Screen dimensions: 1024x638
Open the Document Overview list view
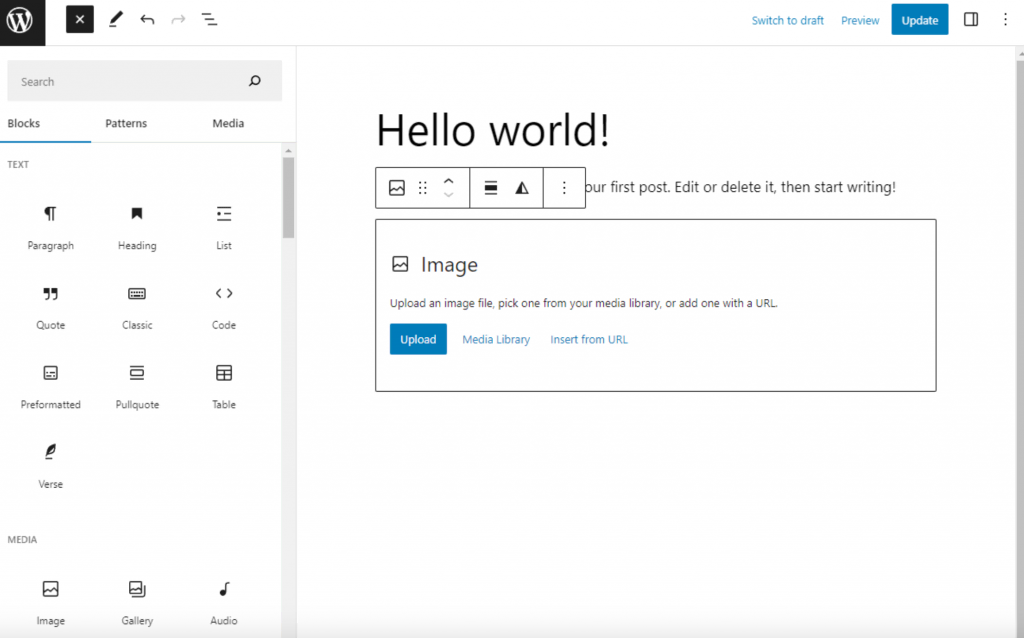tap(209, 20)
